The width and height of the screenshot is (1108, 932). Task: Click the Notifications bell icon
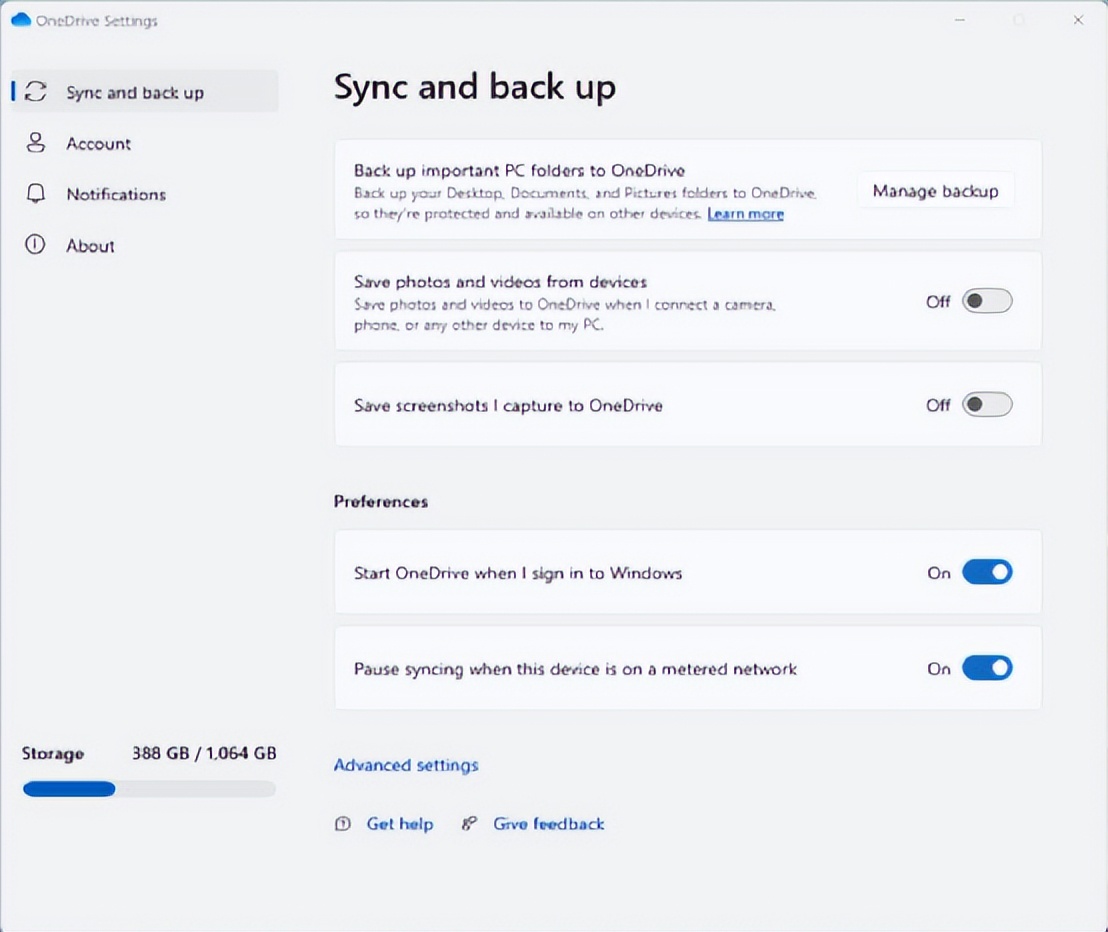[36, 194]
